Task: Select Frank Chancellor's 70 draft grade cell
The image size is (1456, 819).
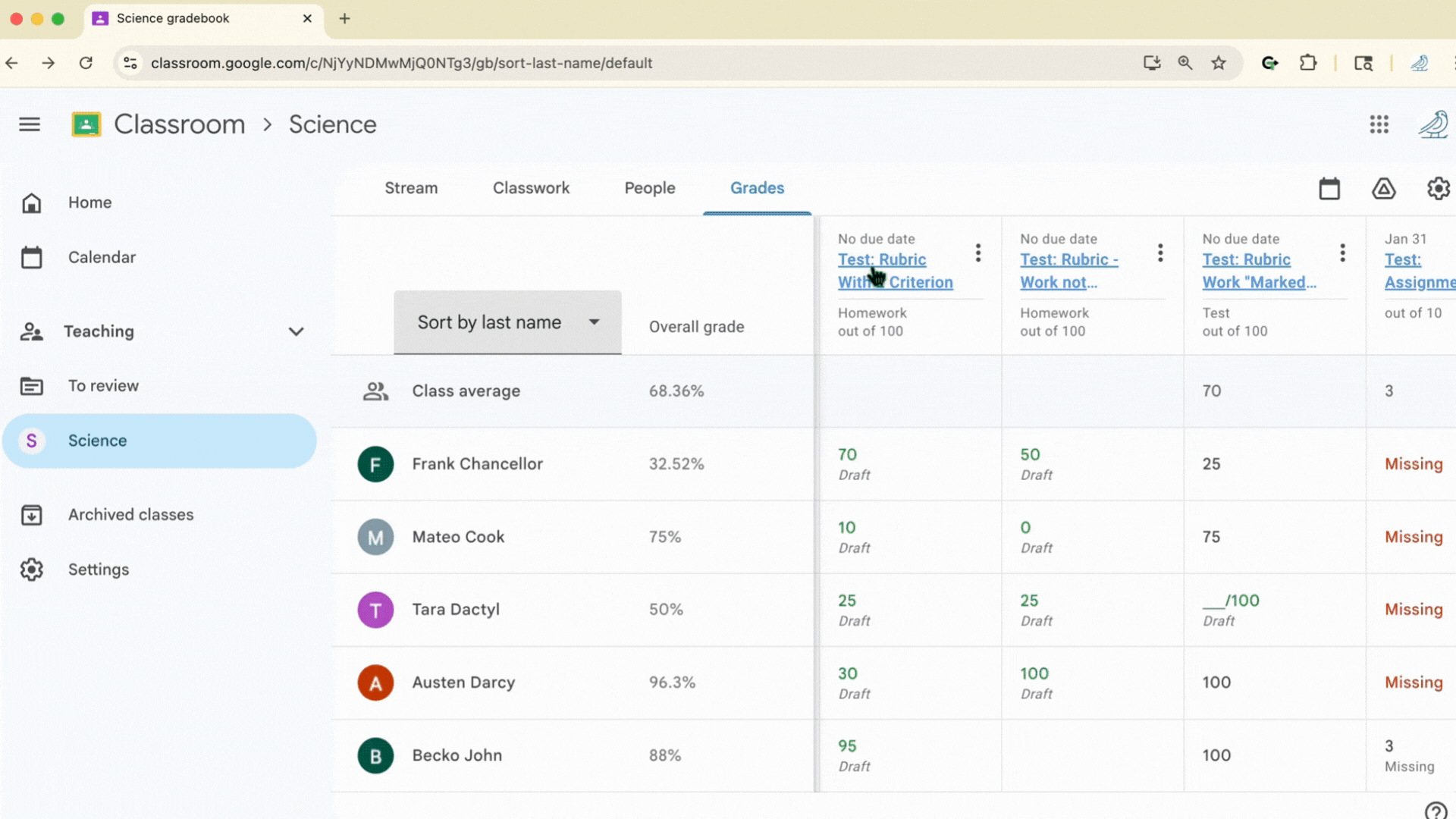Action: [x=910, y=464]
